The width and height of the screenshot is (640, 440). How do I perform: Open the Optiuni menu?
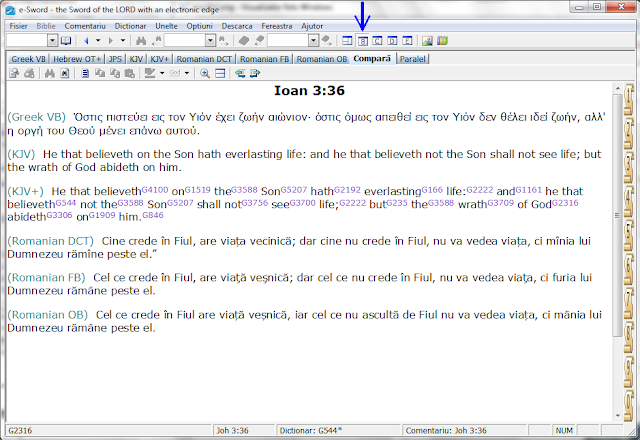tap(200, 26)
